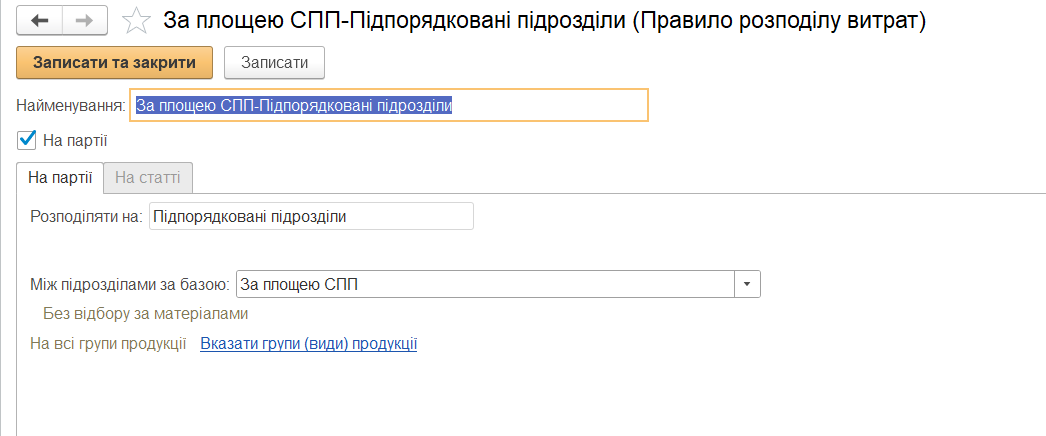Open the 'На статті' tab
This screenshot has height=436, width=1046.
148,178
